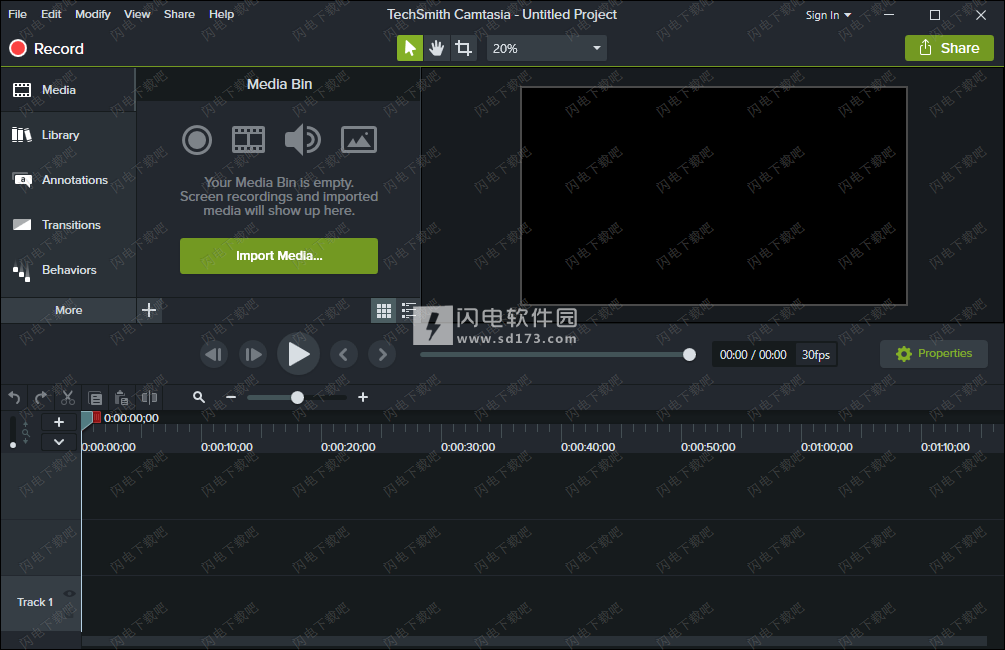Click the red Record circle icon
This screenshot has width=1005, height=650.
[18, 48]
